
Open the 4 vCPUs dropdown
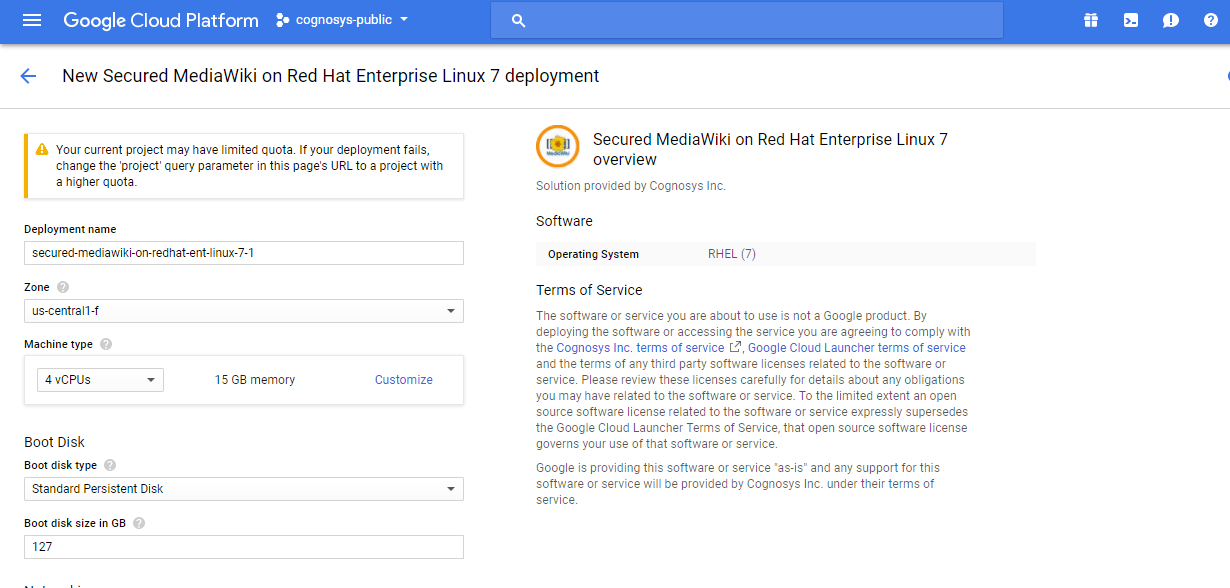(x=100, y=380)
